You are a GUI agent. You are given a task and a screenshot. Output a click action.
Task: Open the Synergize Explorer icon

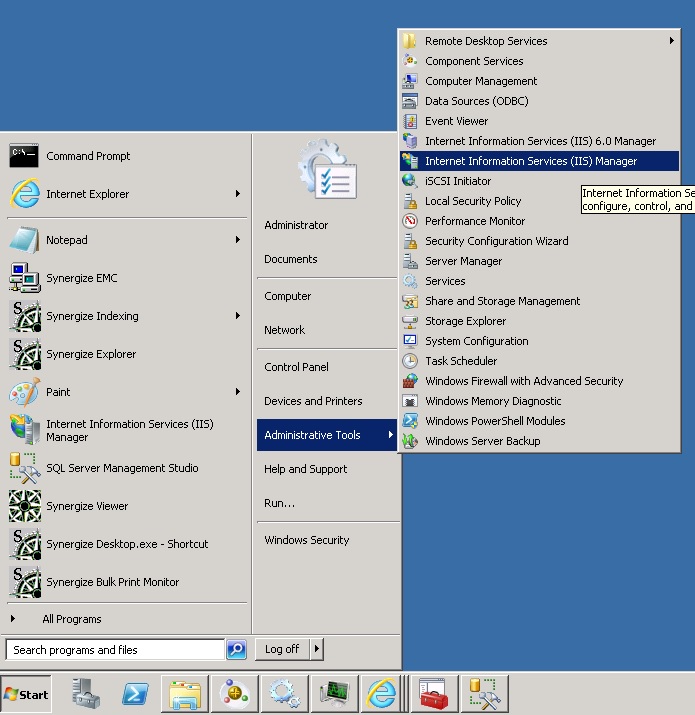25,354
